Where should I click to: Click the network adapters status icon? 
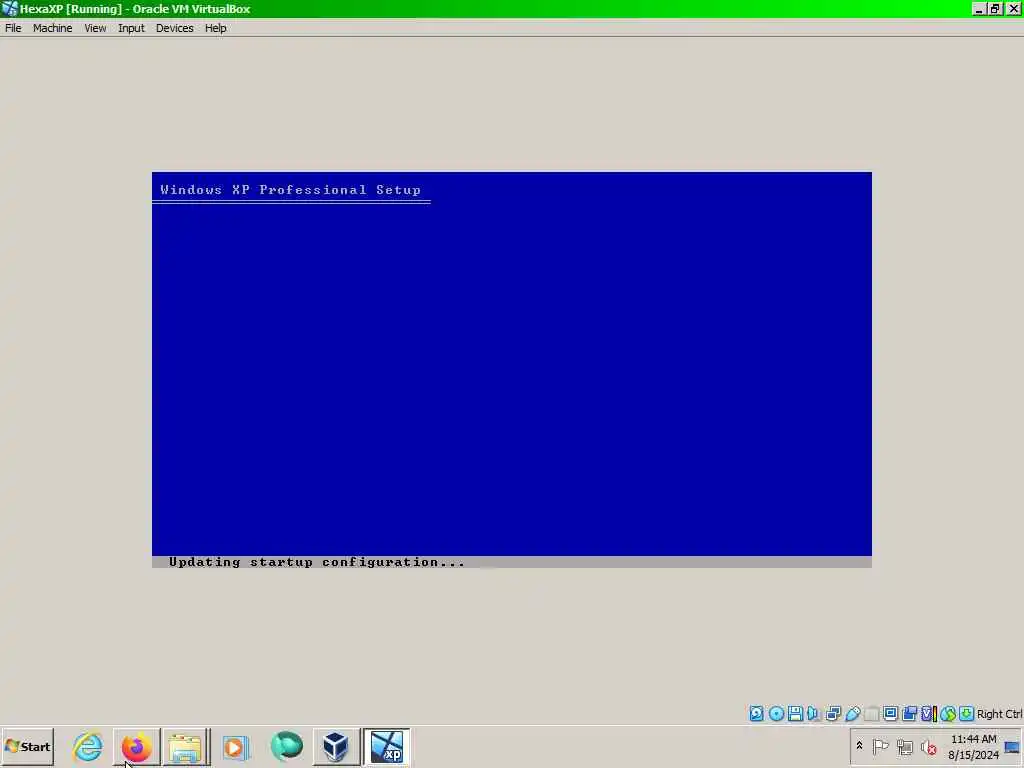(x=833, y=714)
